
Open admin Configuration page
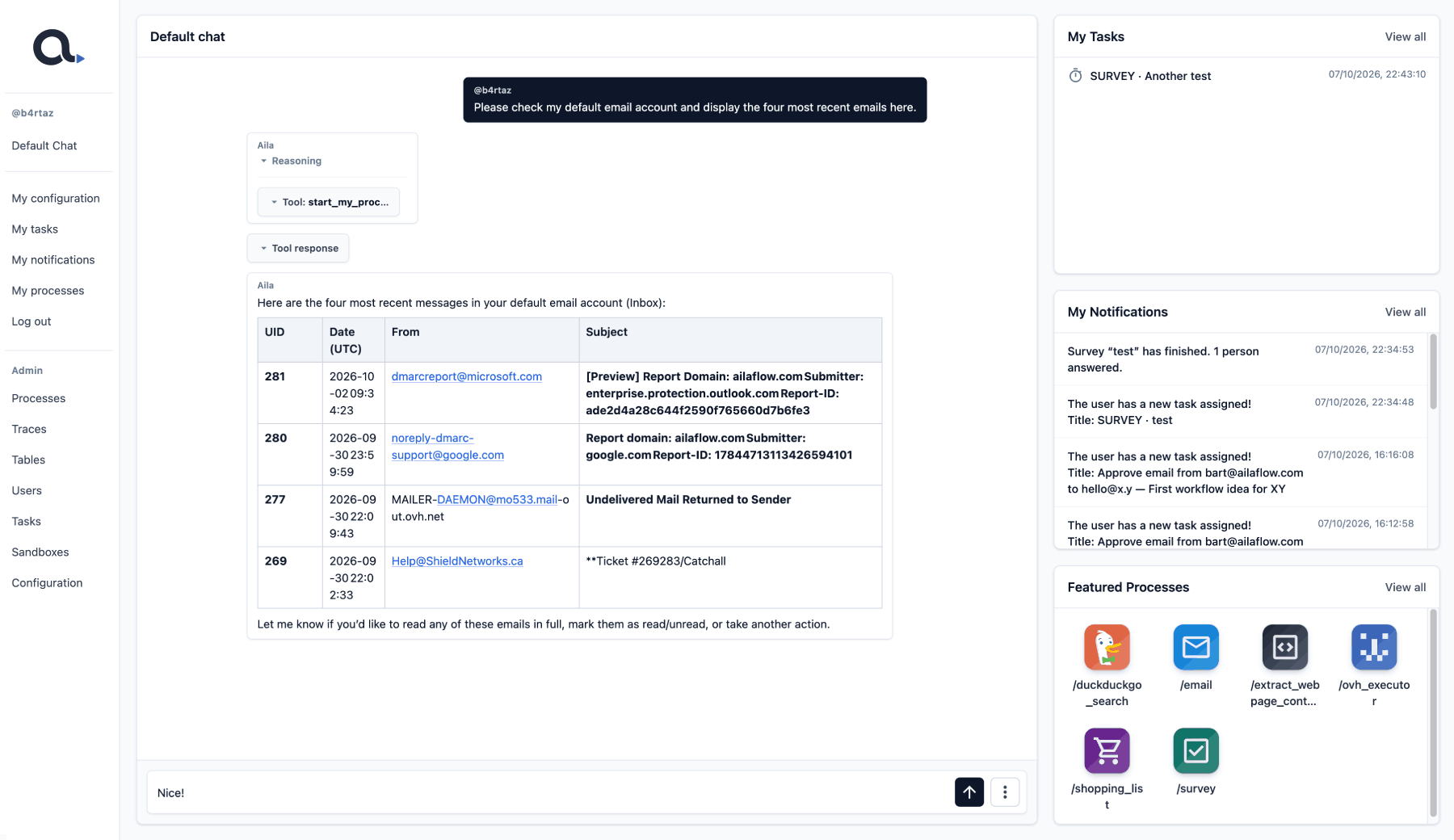pos(47,582)
